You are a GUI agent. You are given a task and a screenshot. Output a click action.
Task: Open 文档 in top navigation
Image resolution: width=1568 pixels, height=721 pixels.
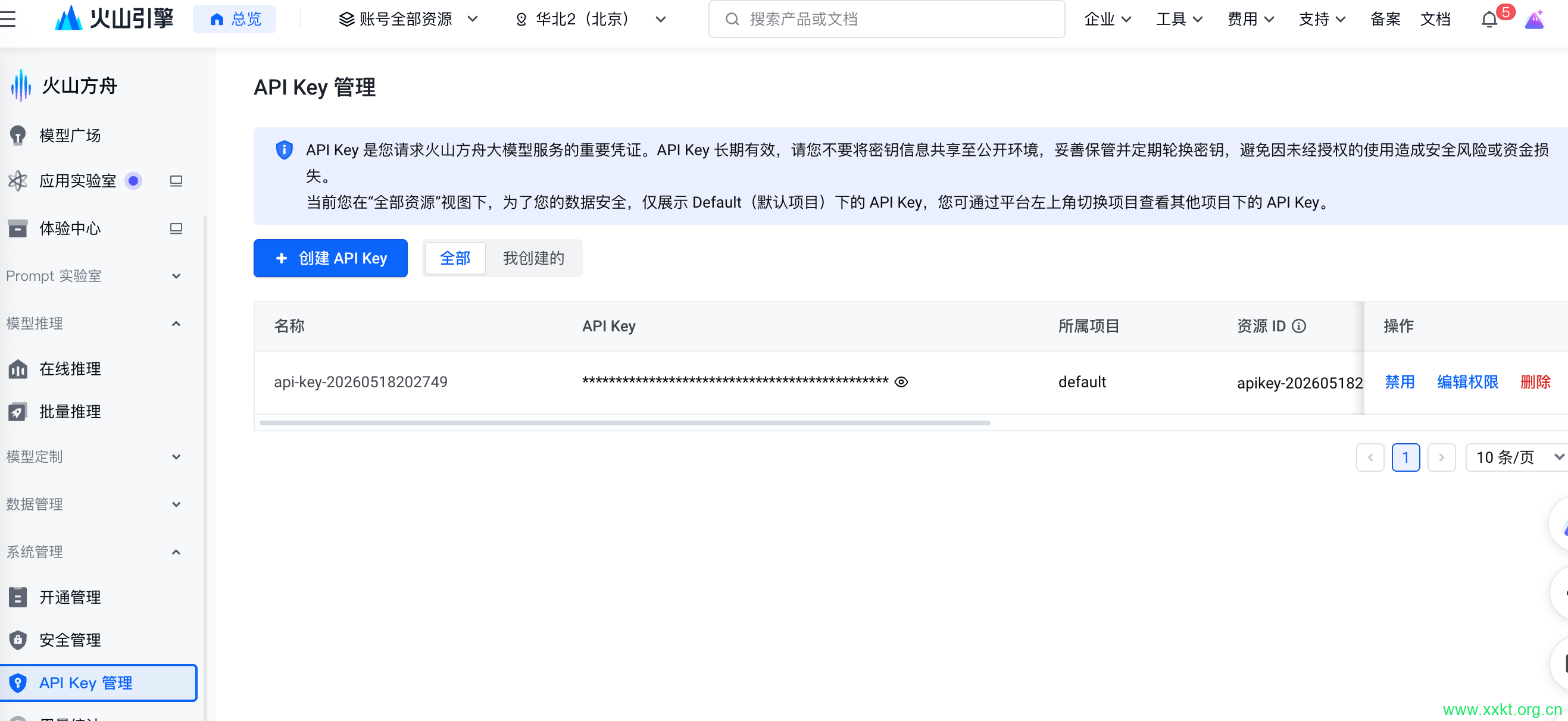pos(1435,20)
